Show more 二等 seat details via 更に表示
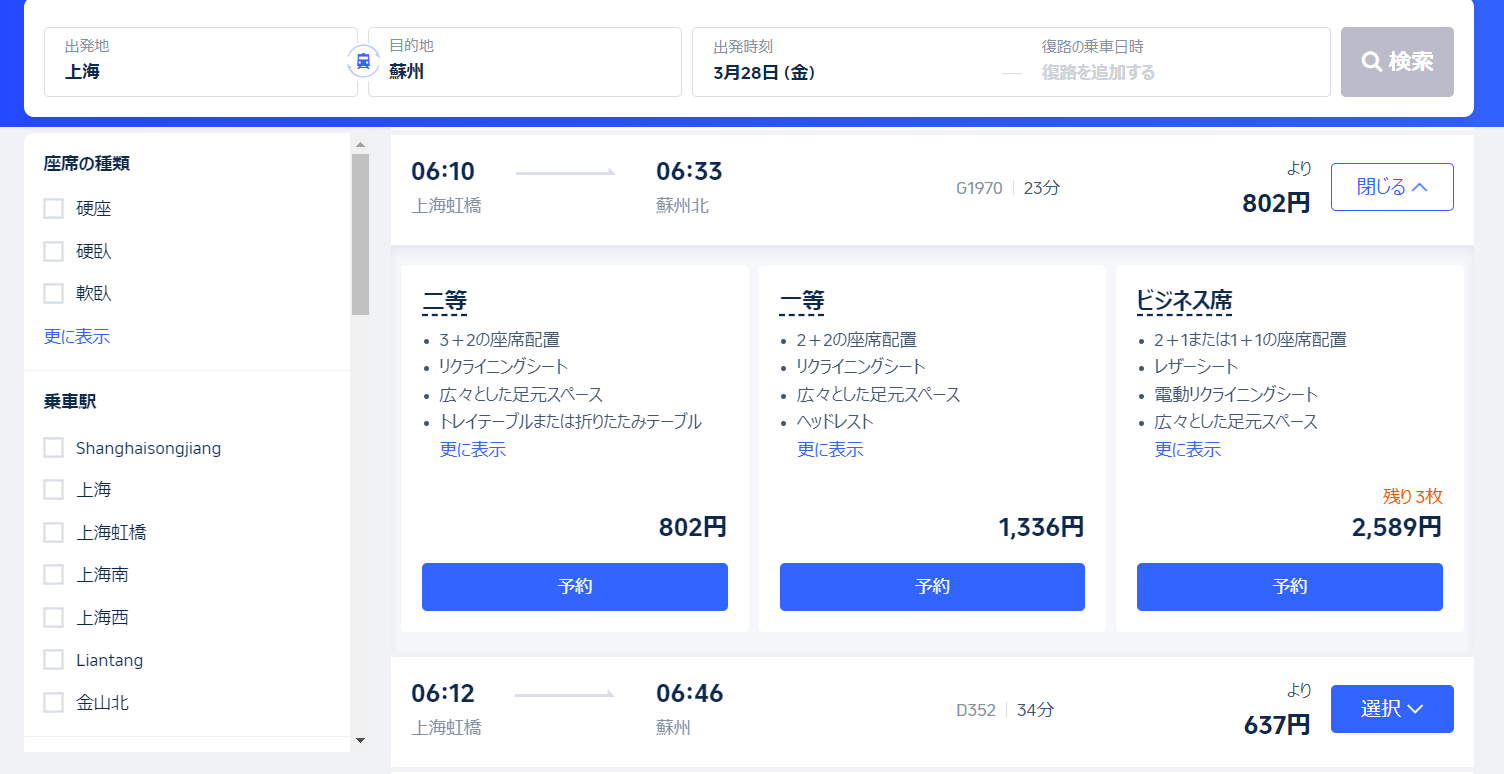This screenshot has height=774, width=1504. [474, 449]
